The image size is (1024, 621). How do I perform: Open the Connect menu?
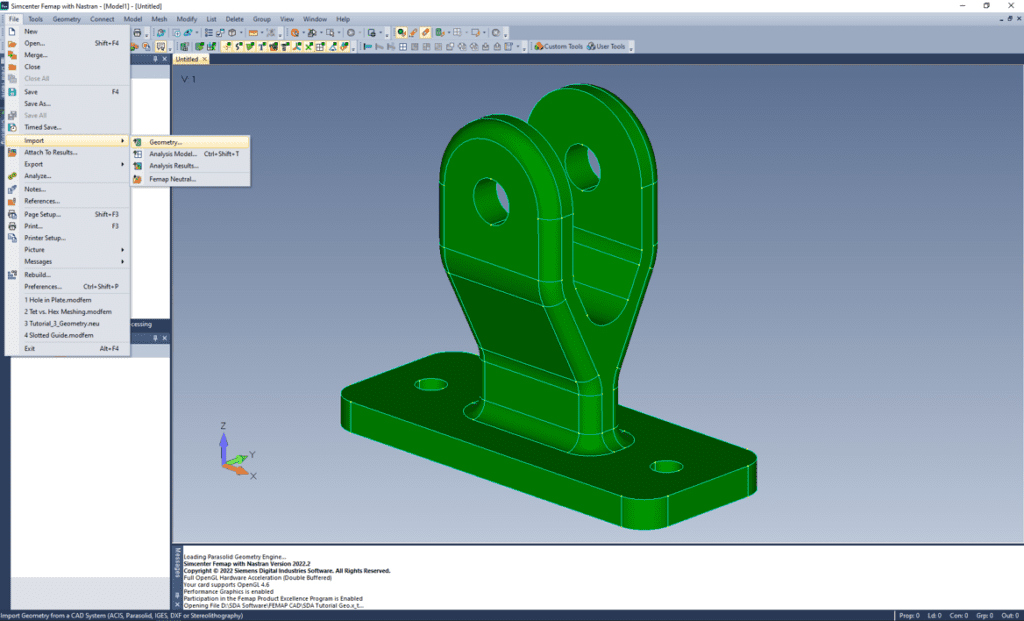point(102,19)
